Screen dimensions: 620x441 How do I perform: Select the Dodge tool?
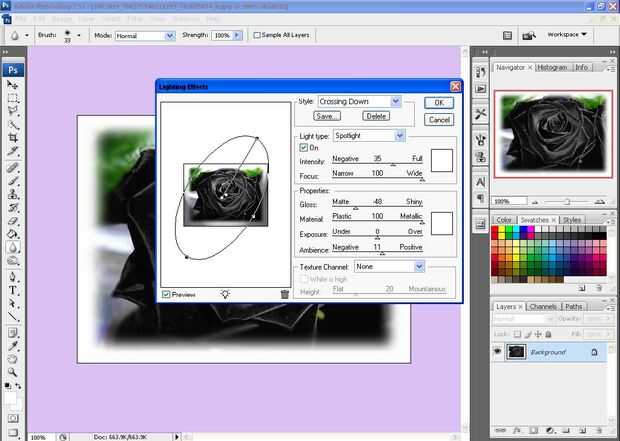(x=12, y=261)
